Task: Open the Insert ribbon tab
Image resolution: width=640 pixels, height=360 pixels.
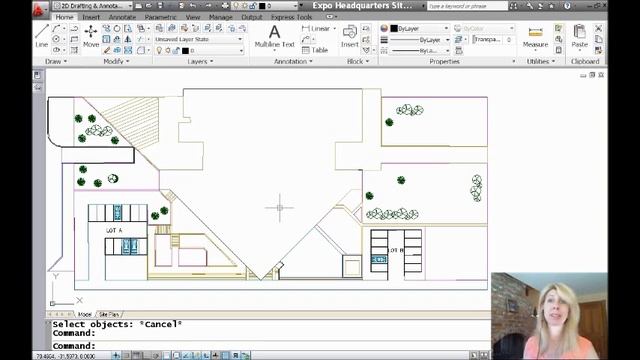Action: pos(91,17)
